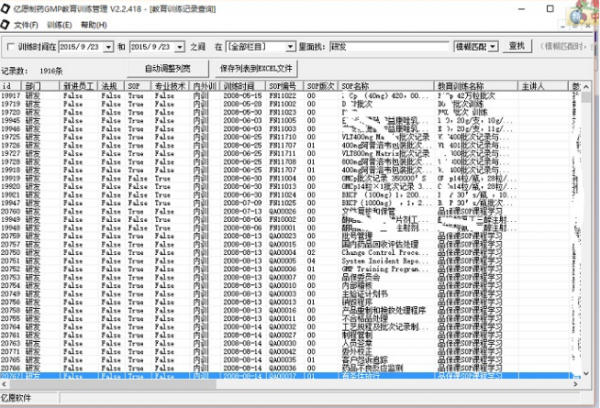Toggle the 训练时间在 date filter checkbox

click(9, 47)
